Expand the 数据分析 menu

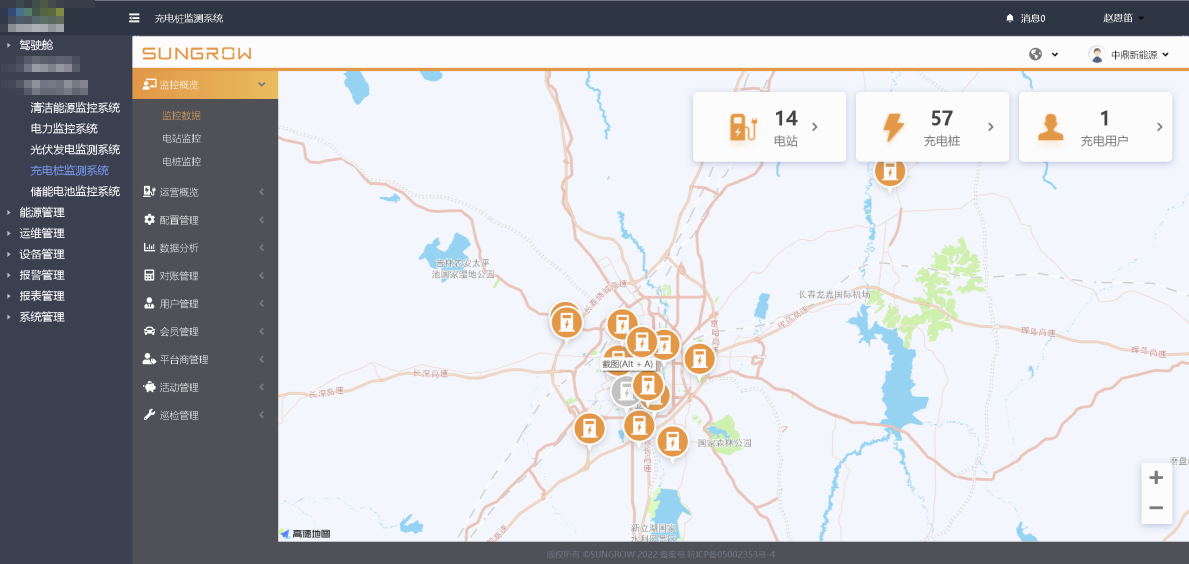pos(205,248)
